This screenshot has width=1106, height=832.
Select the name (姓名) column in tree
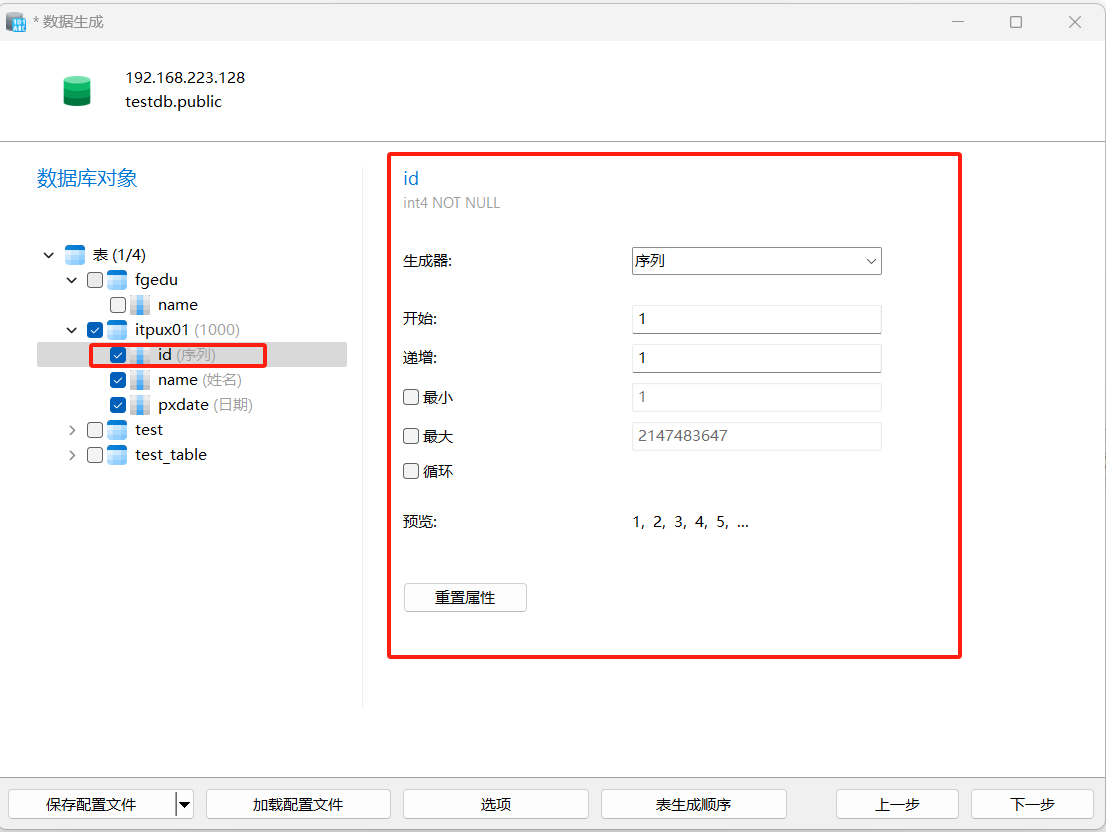pos(178,380)
